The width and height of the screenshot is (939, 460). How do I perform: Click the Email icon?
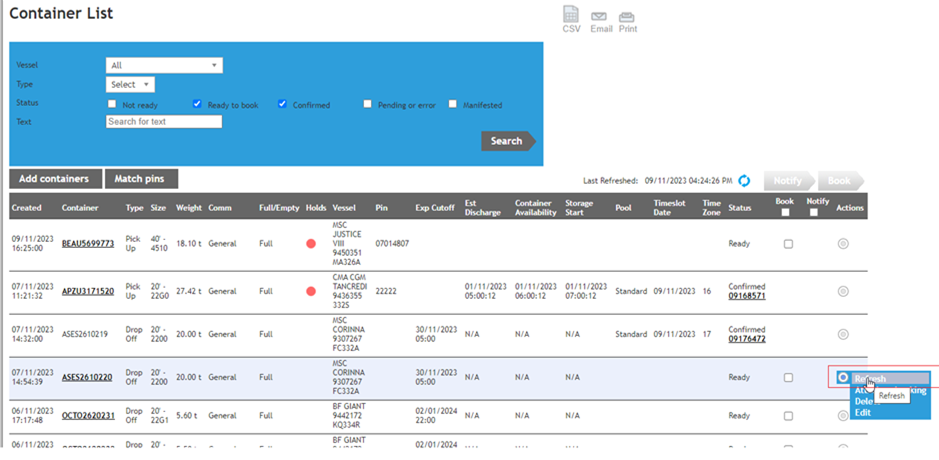(x=600, y=17)
